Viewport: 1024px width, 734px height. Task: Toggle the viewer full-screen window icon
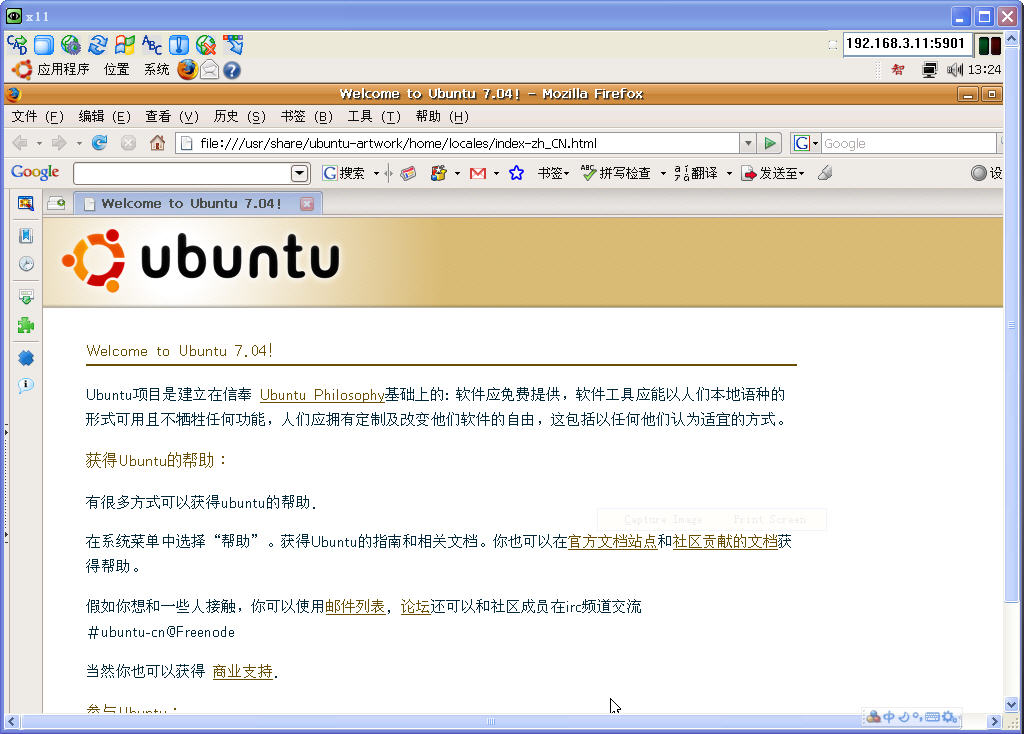pos(44,44)
